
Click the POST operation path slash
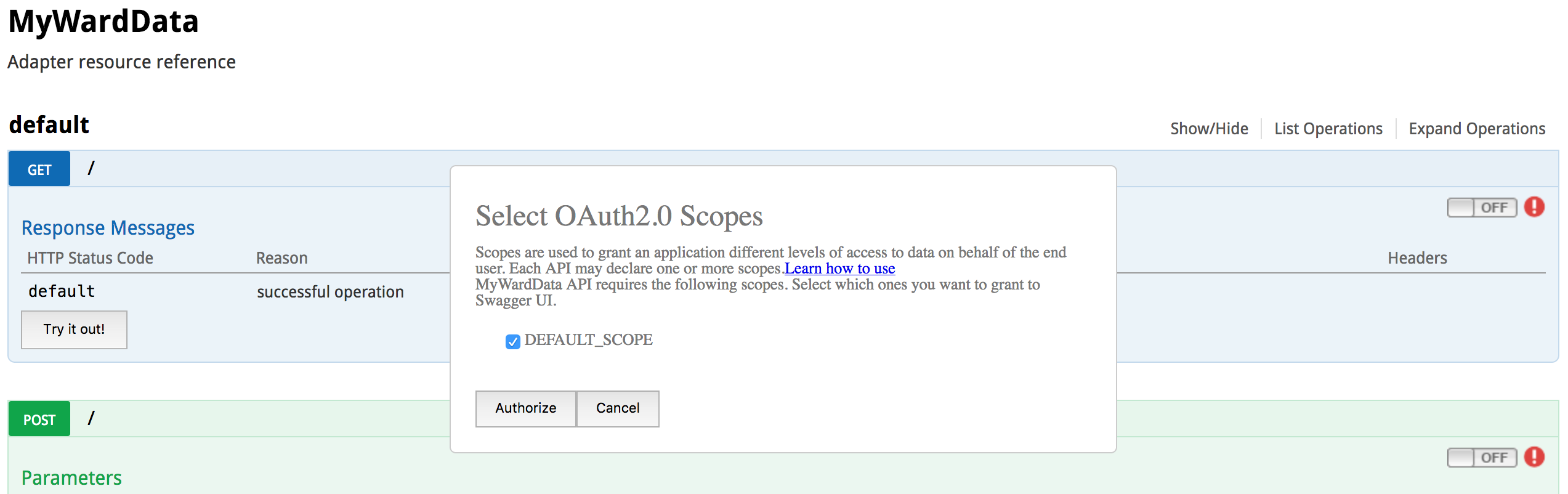[91, 418]
